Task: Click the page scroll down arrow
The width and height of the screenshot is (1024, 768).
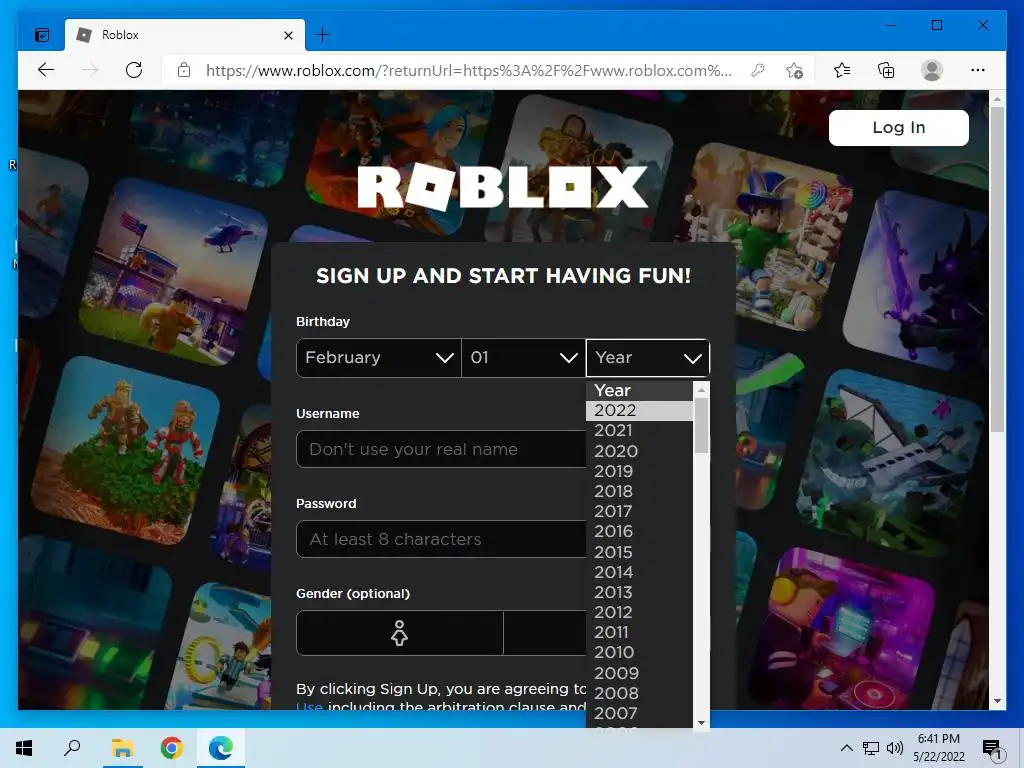Action: 997,701
